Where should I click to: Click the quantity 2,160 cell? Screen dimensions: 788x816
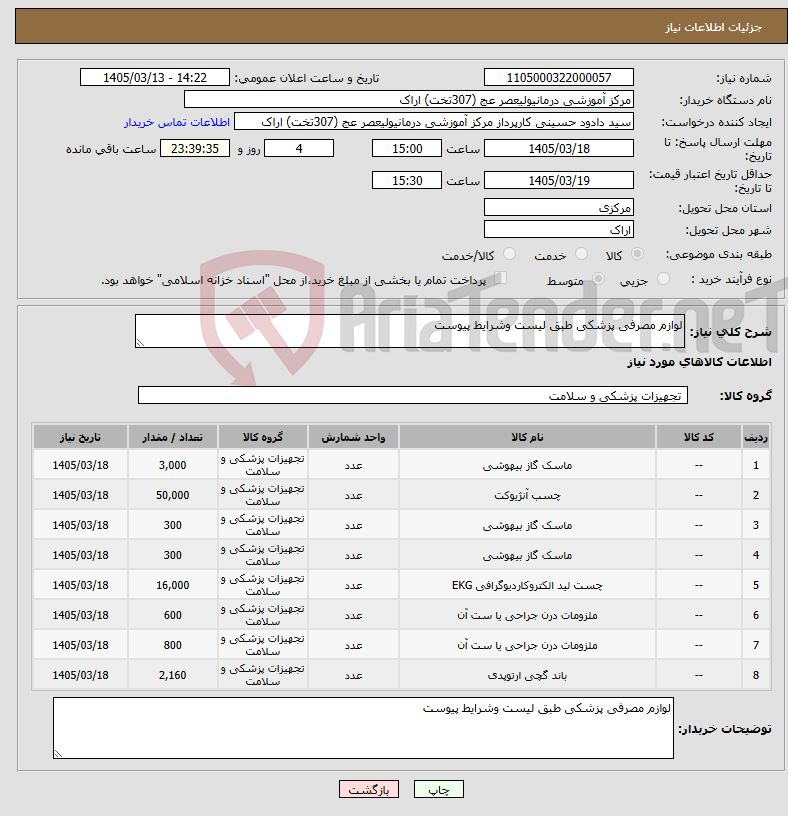(173, 675)
